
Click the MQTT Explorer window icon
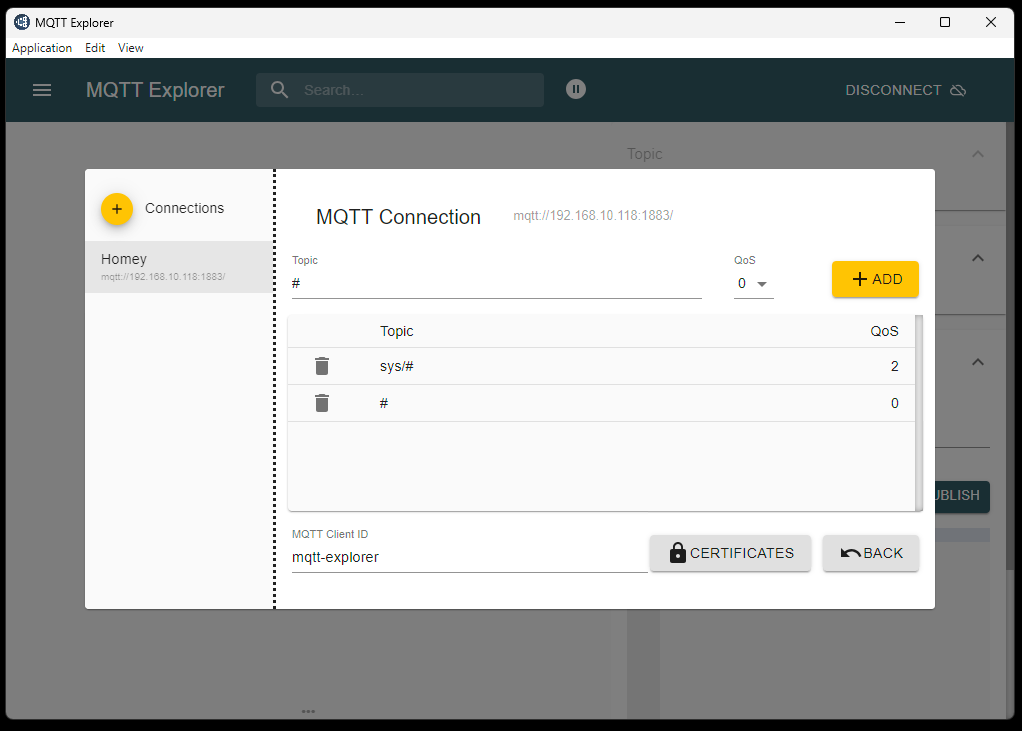[x=22, y=22]
